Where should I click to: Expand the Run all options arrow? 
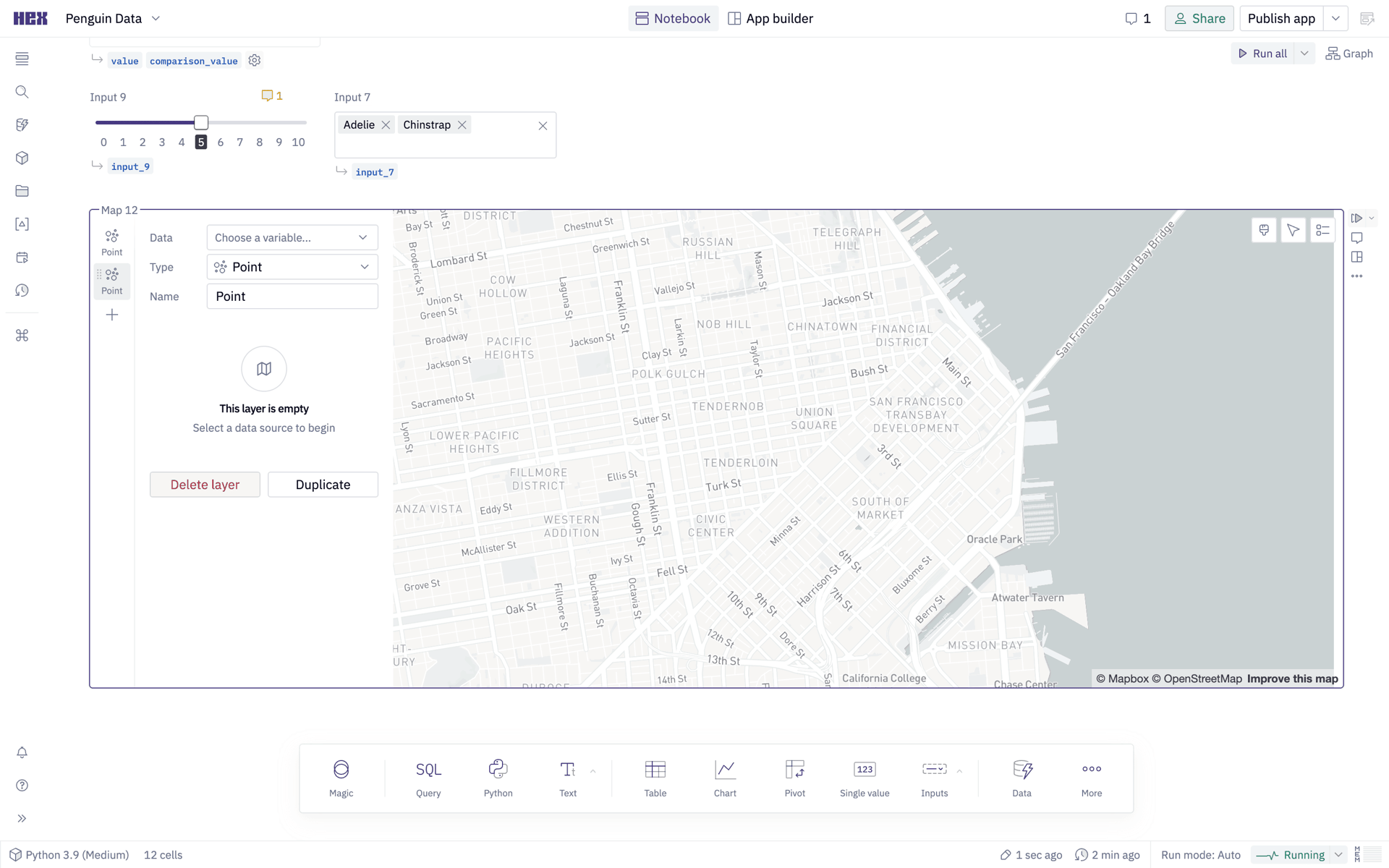tap(1304, 54)
